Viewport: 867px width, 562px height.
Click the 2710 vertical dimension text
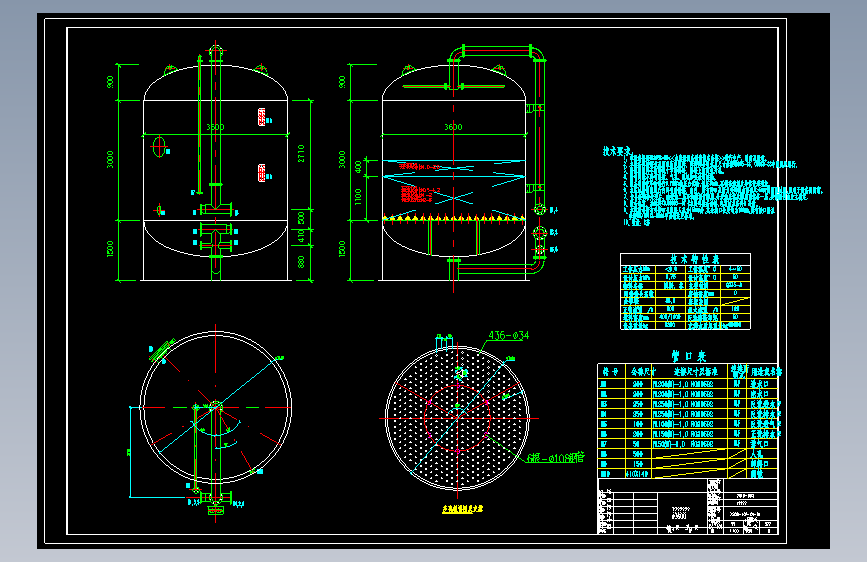pyautogui.click(x=301, y=153)
